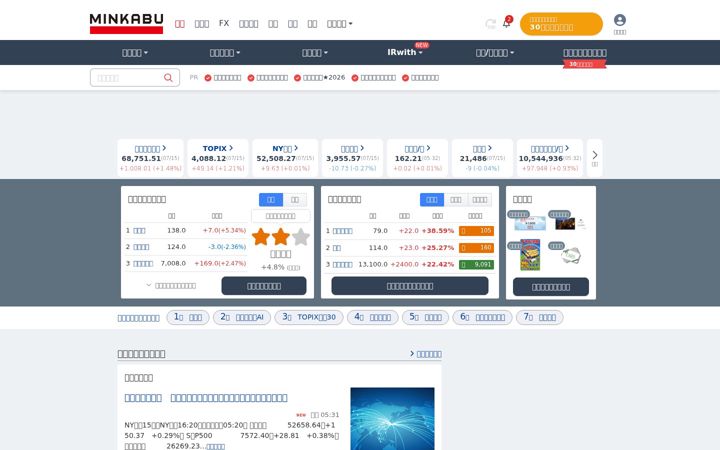Click the dark button below the star rating
This screenshot has width=720, height=450.
(x=264, y=286)
